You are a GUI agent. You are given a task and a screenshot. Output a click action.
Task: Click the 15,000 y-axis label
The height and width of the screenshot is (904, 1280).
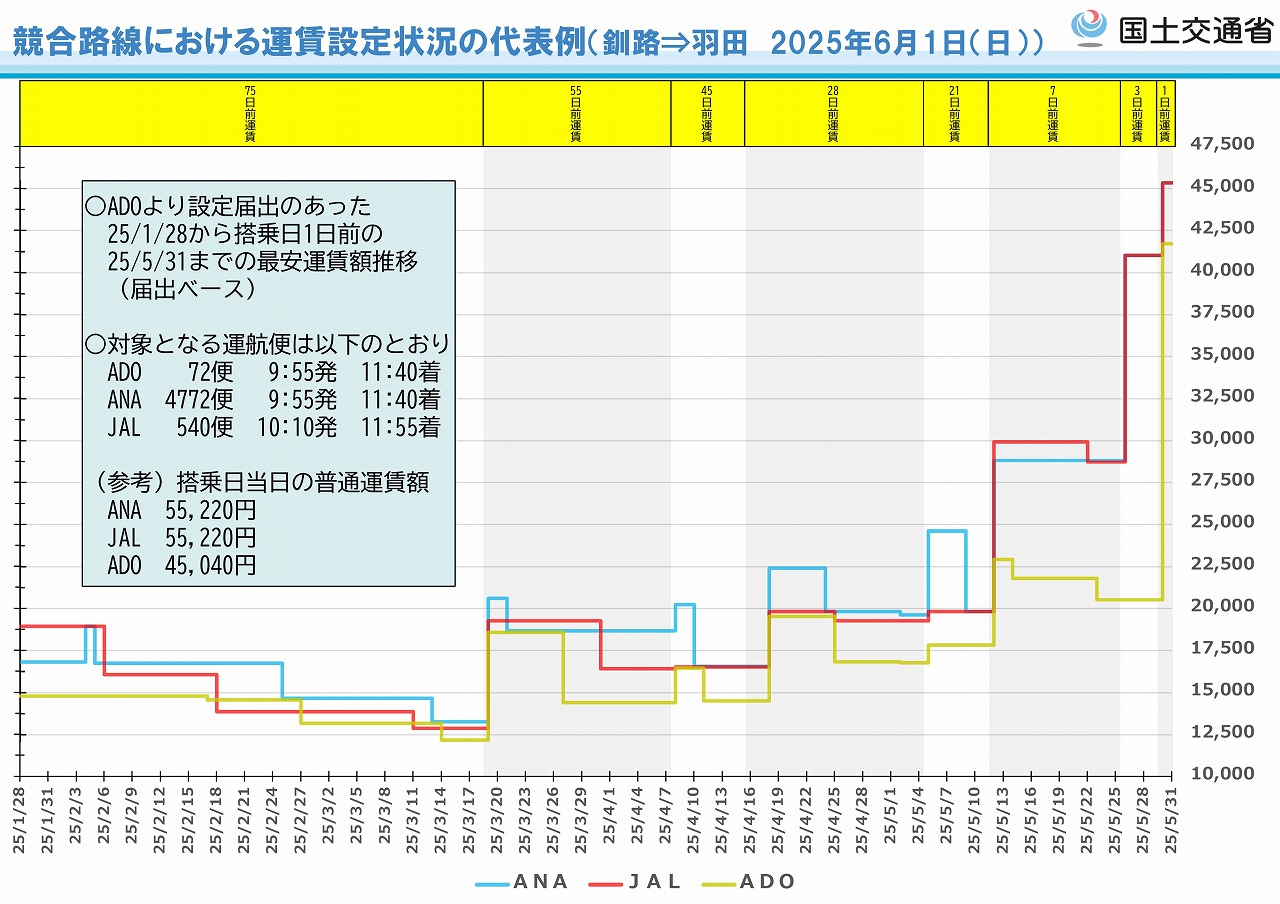(1222, 690)
